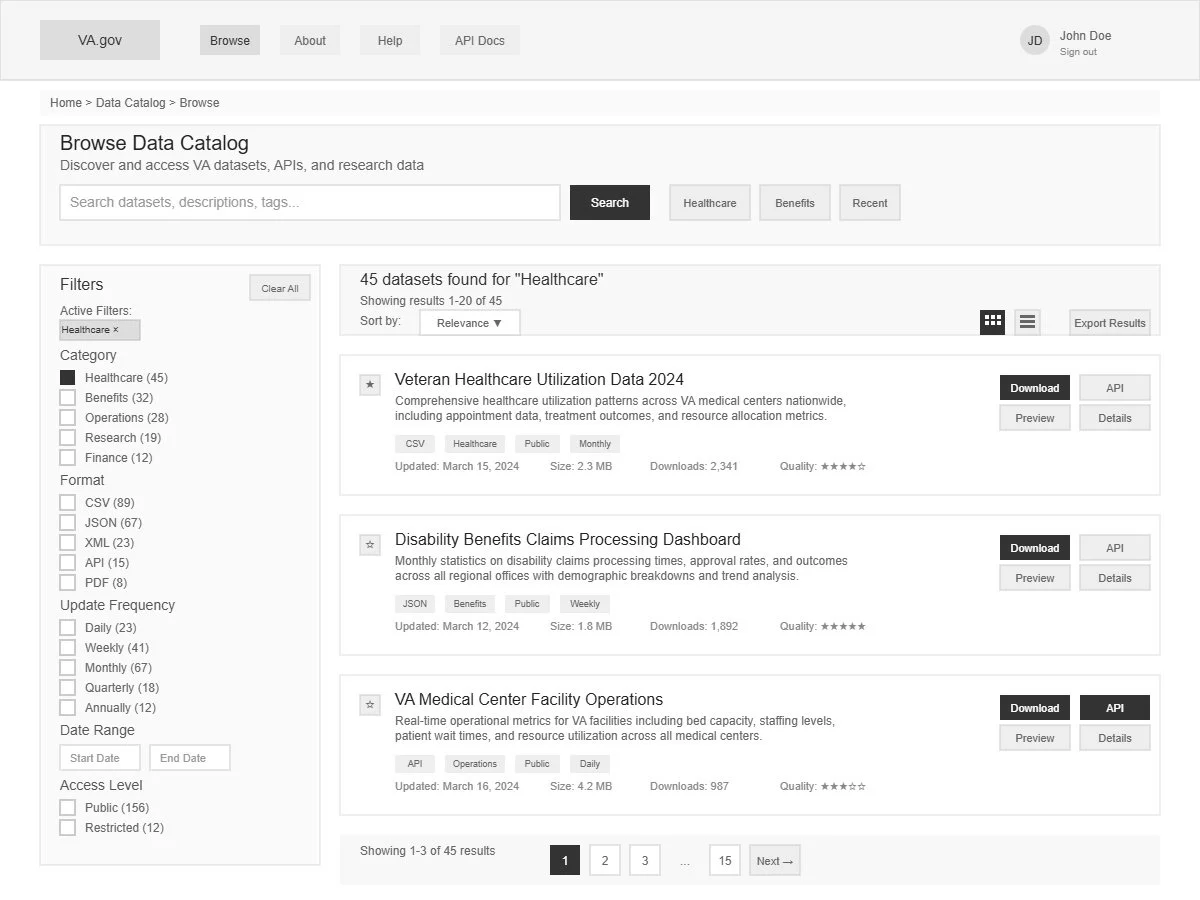1200x900 pixels.
Task: Go to results page 3
Action: coord(645,860)
